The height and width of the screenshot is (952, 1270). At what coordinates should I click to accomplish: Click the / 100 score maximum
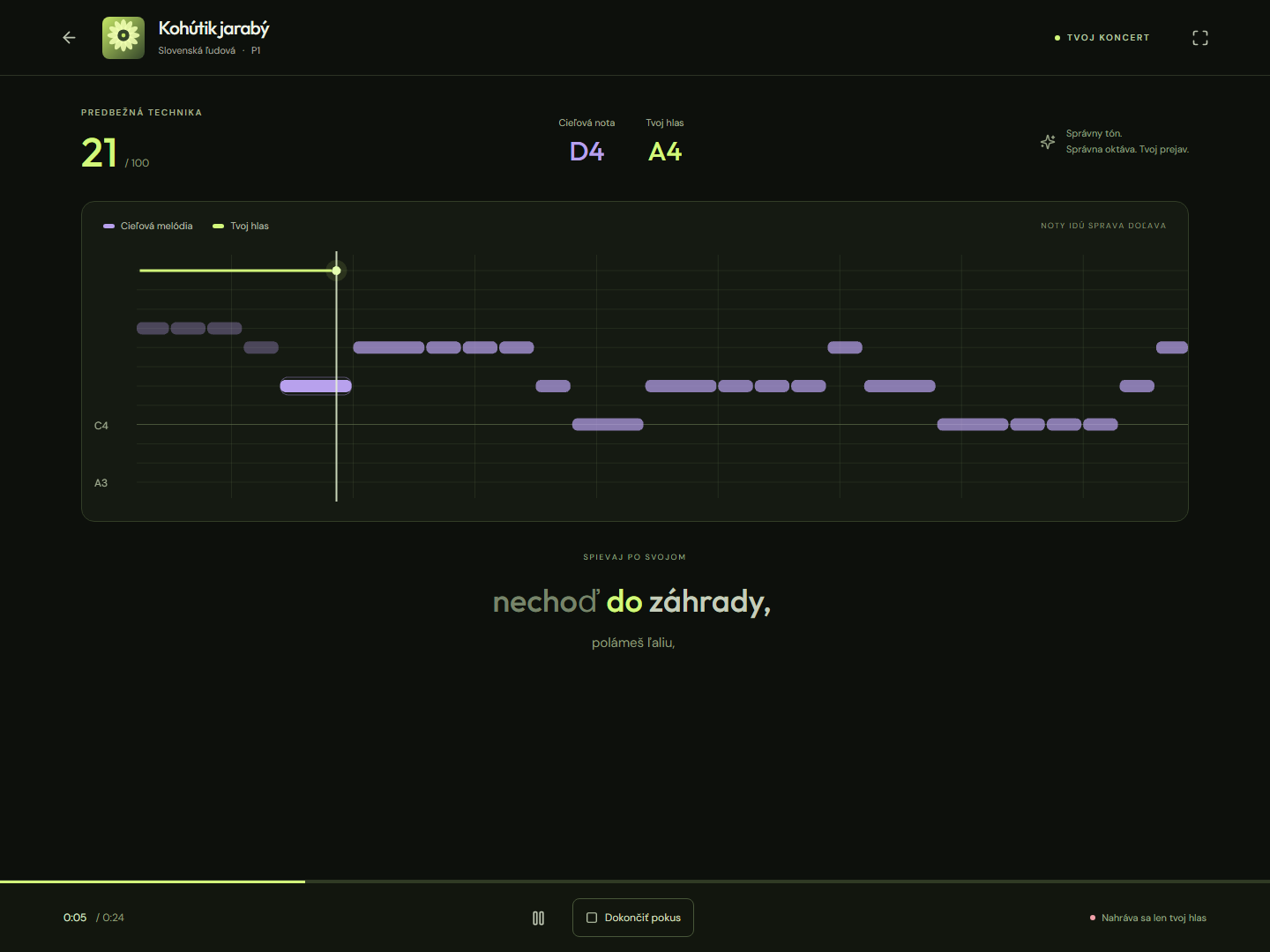click(137, 163)
